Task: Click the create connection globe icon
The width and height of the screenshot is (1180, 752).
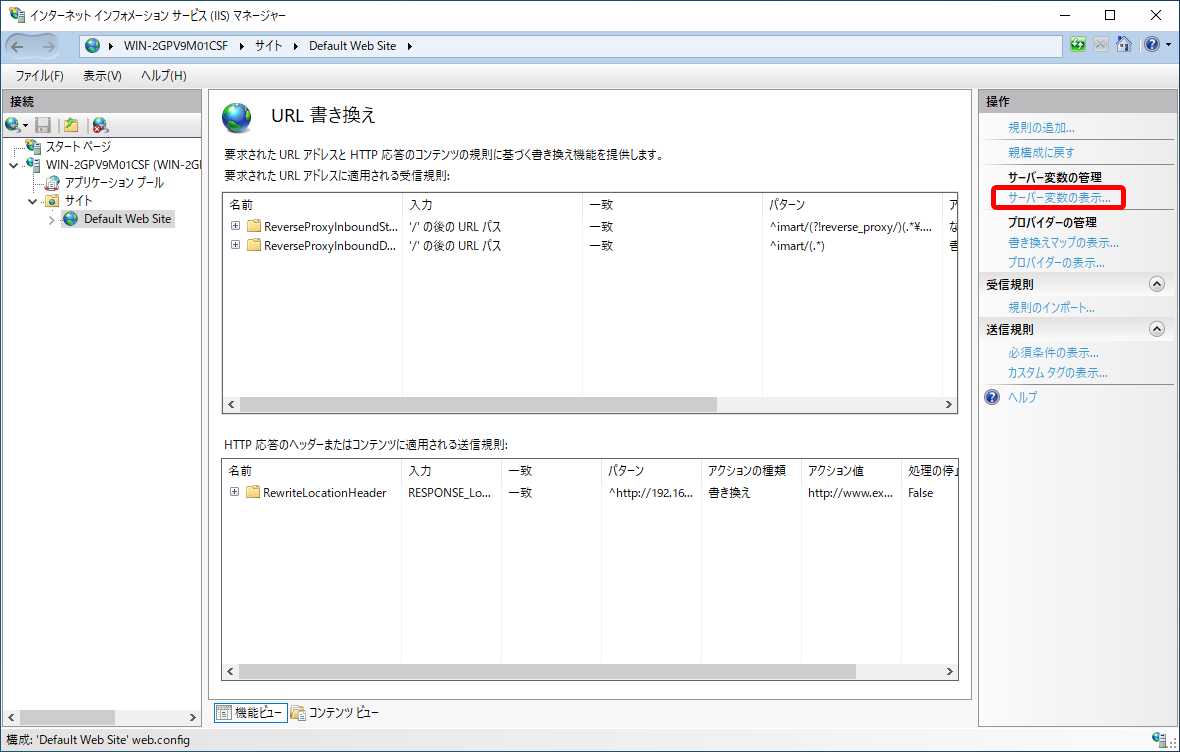Action: [16, 125]
